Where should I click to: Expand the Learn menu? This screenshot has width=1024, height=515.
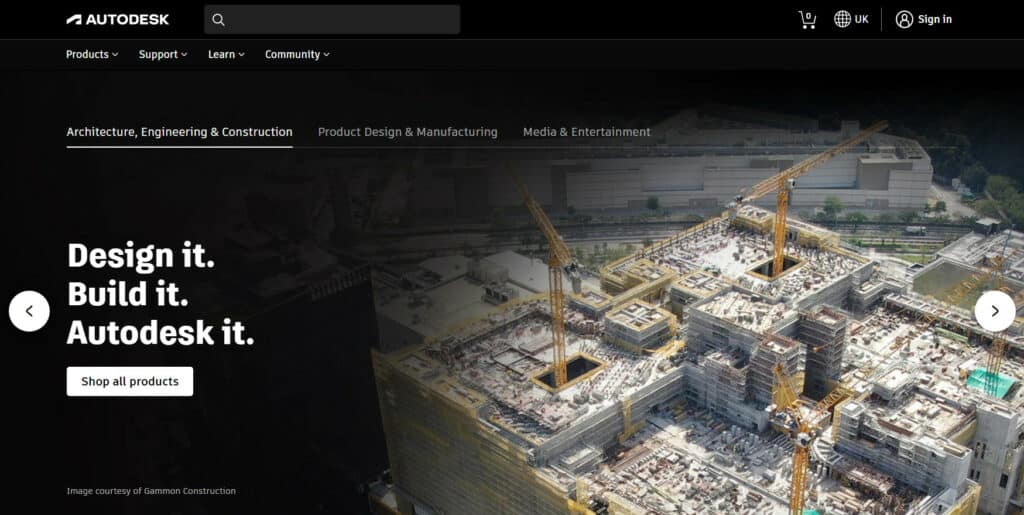pos(226,54)
